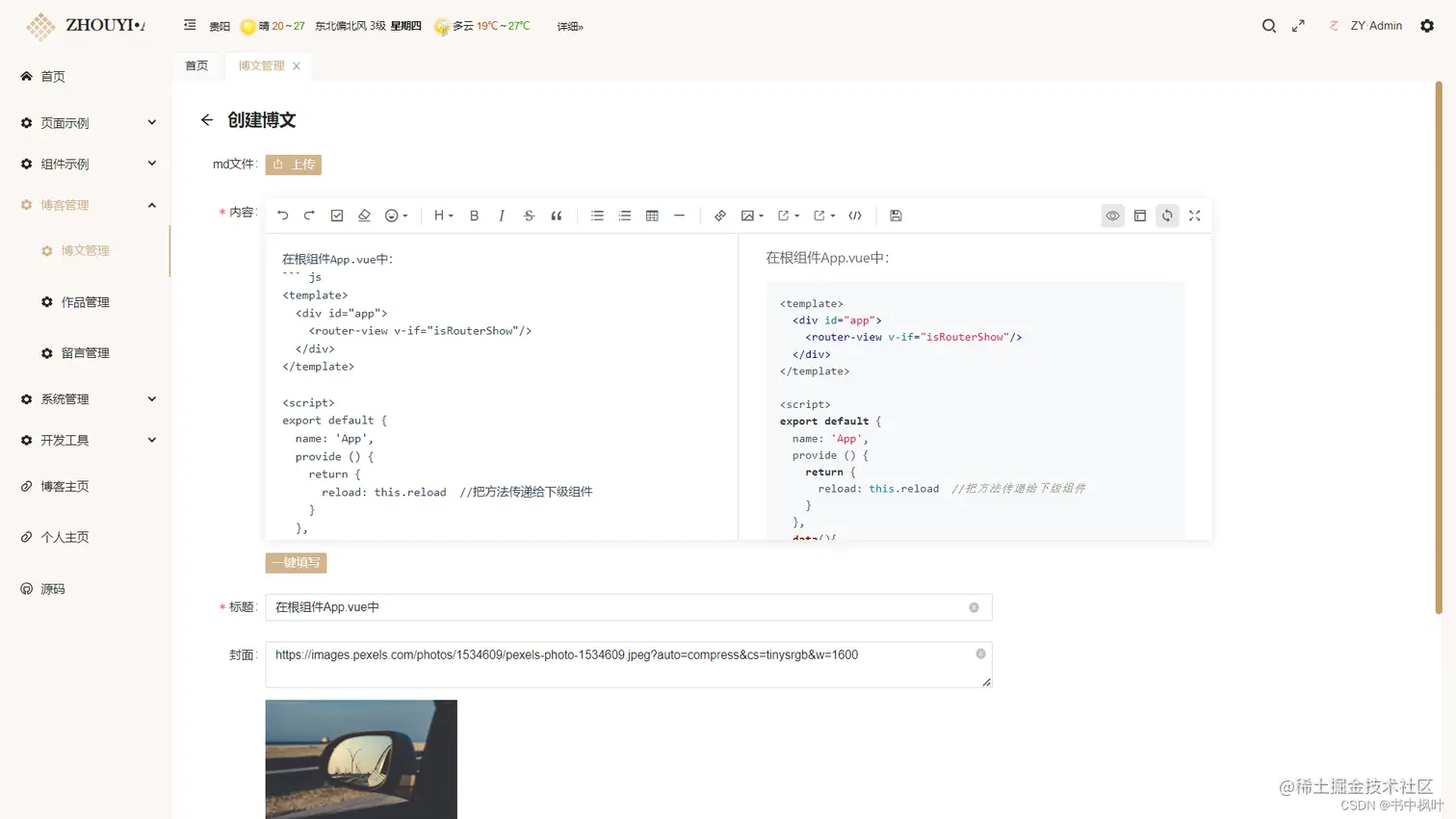Focus the 标题 input field

629,607
